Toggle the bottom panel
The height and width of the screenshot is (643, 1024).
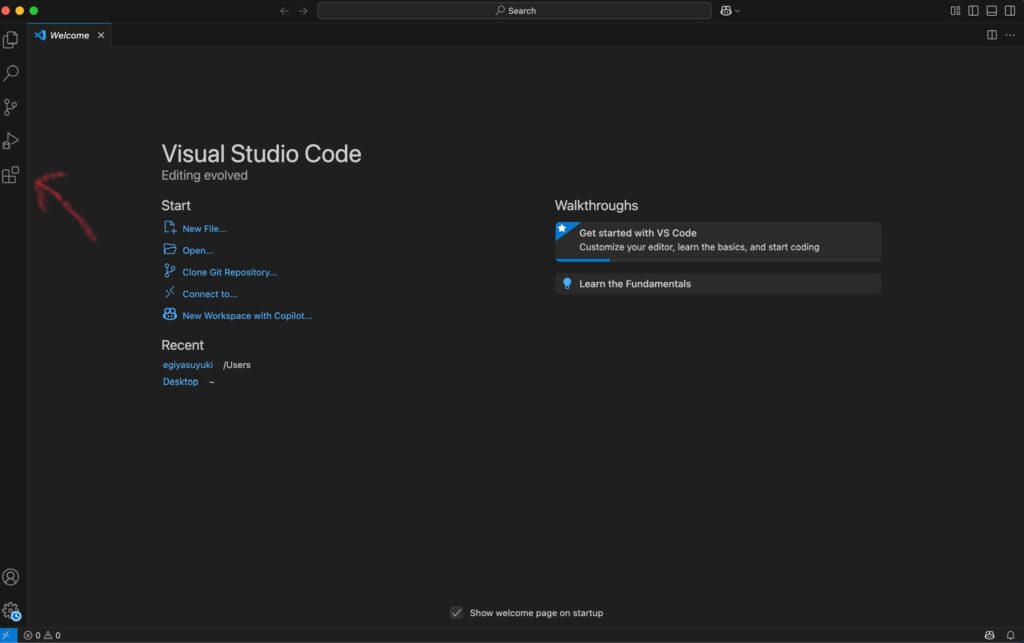click(992, 10)
